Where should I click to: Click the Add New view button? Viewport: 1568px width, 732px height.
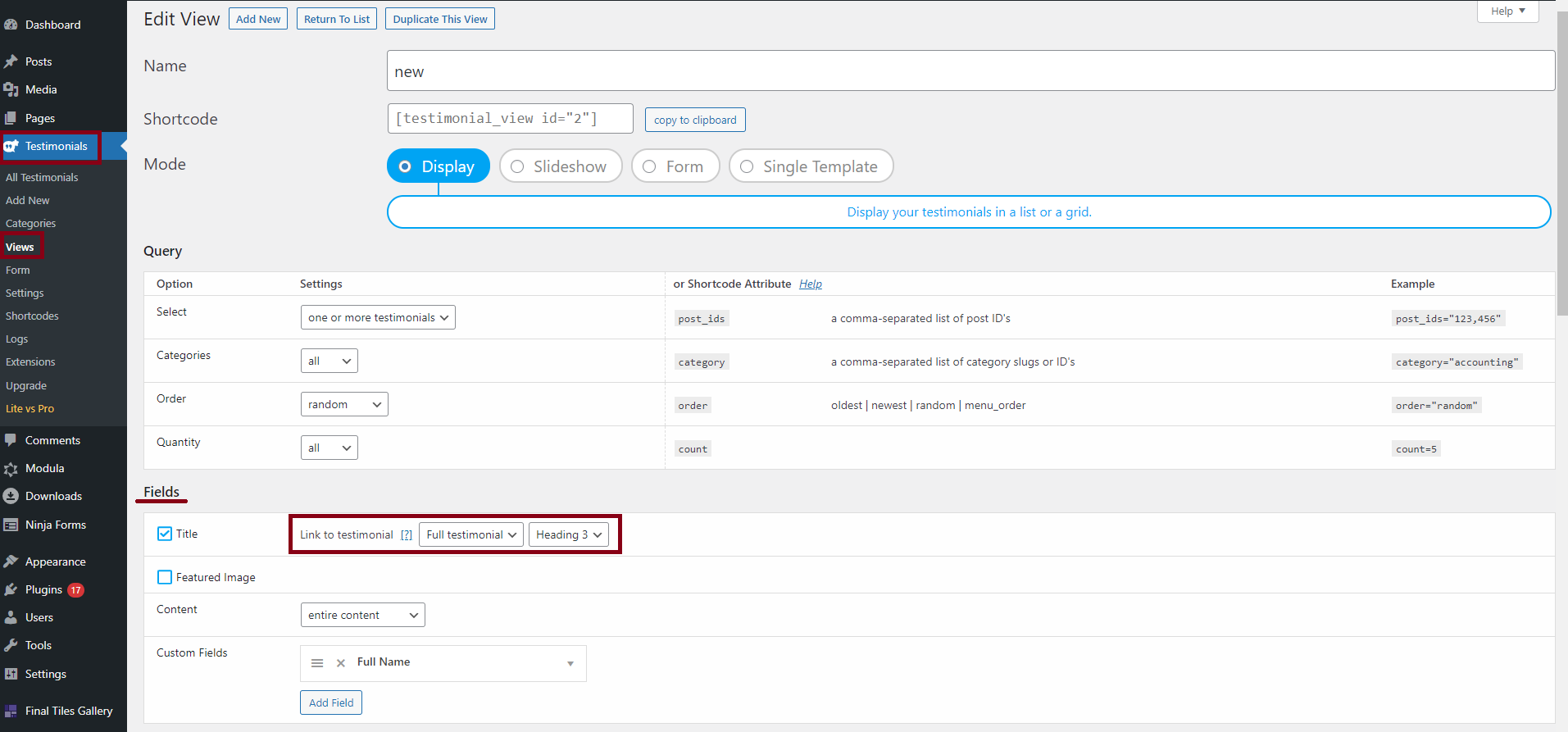click(x=258, y=19)
